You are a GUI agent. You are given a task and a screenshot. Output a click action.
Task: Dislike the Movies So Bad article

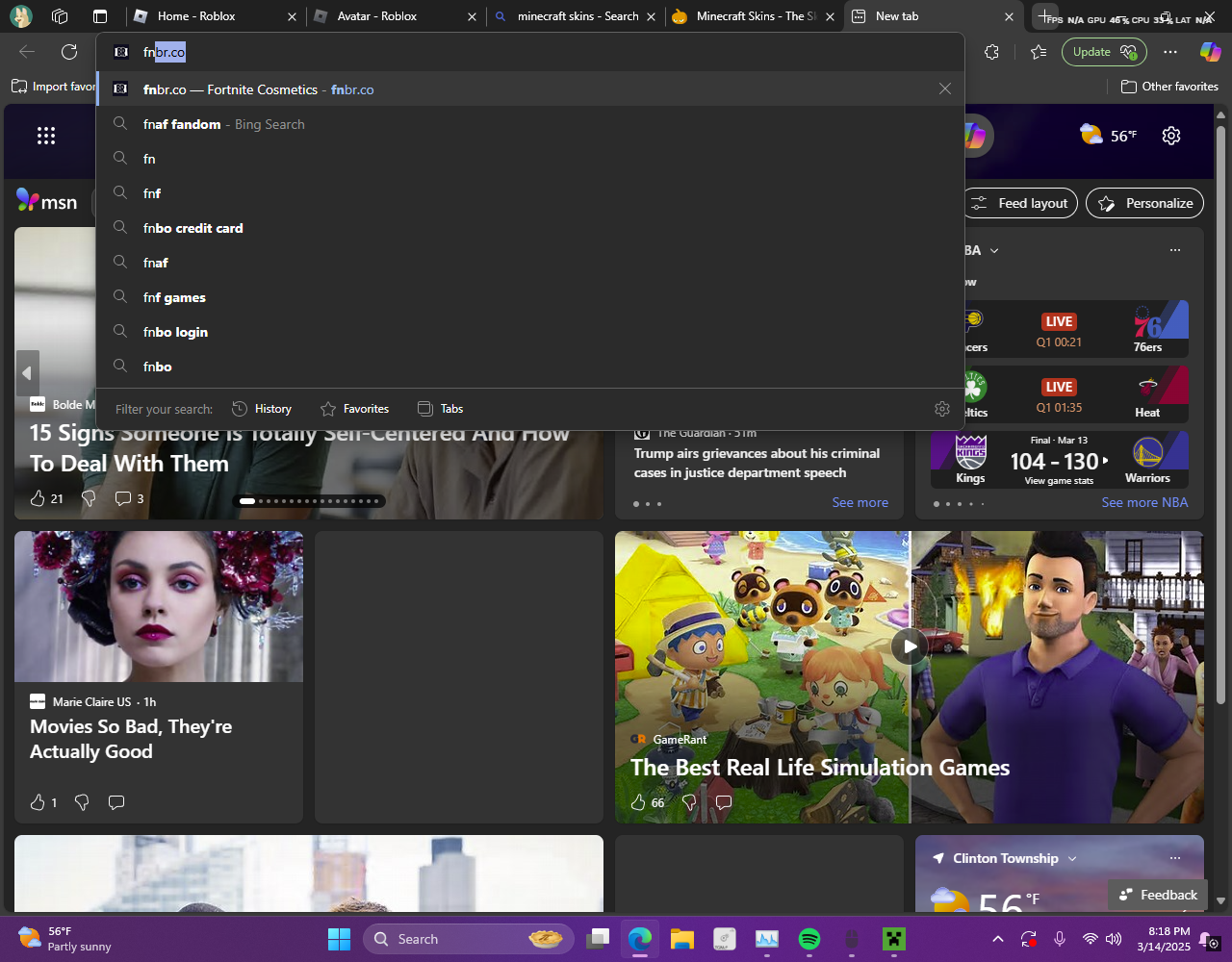pos(82,802)
